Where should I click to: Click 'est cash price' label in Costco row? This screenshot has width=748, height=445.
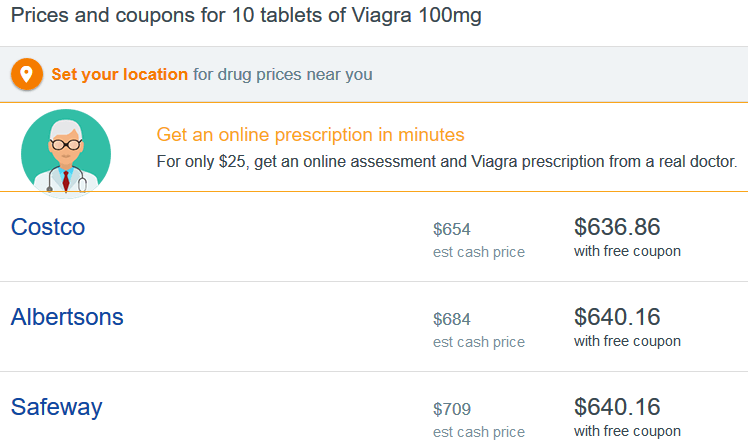click(x=479, y=252)
